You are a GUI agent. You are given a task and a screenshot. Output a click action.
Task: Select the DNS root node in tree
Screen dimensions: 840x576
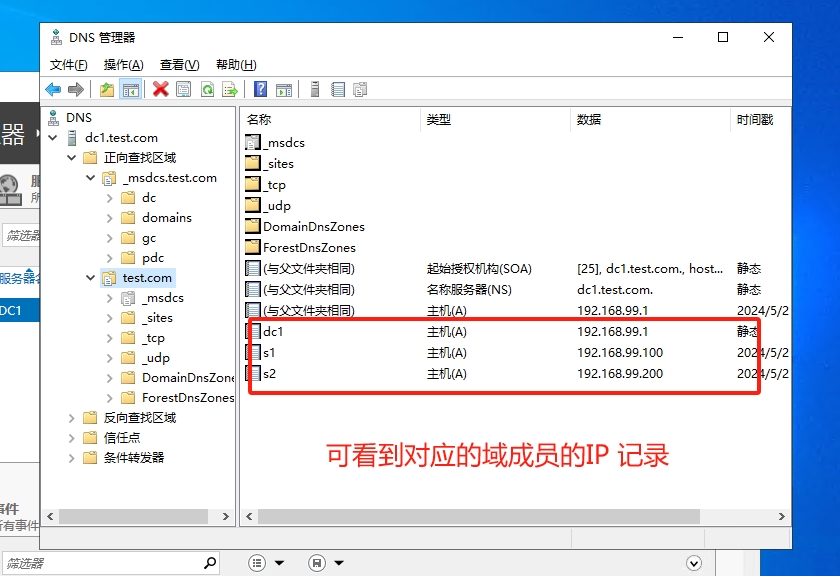pos(79,117)
